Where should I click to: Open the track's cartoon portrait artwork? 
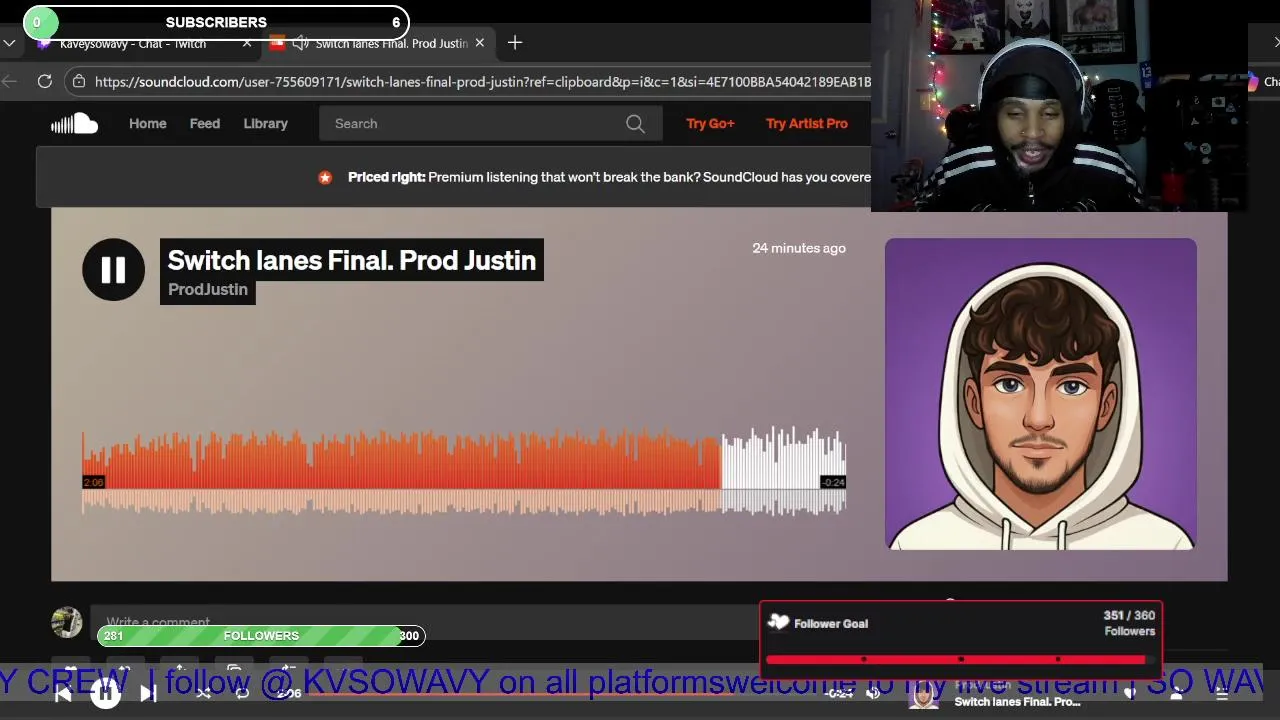(x=1040, y=394)
